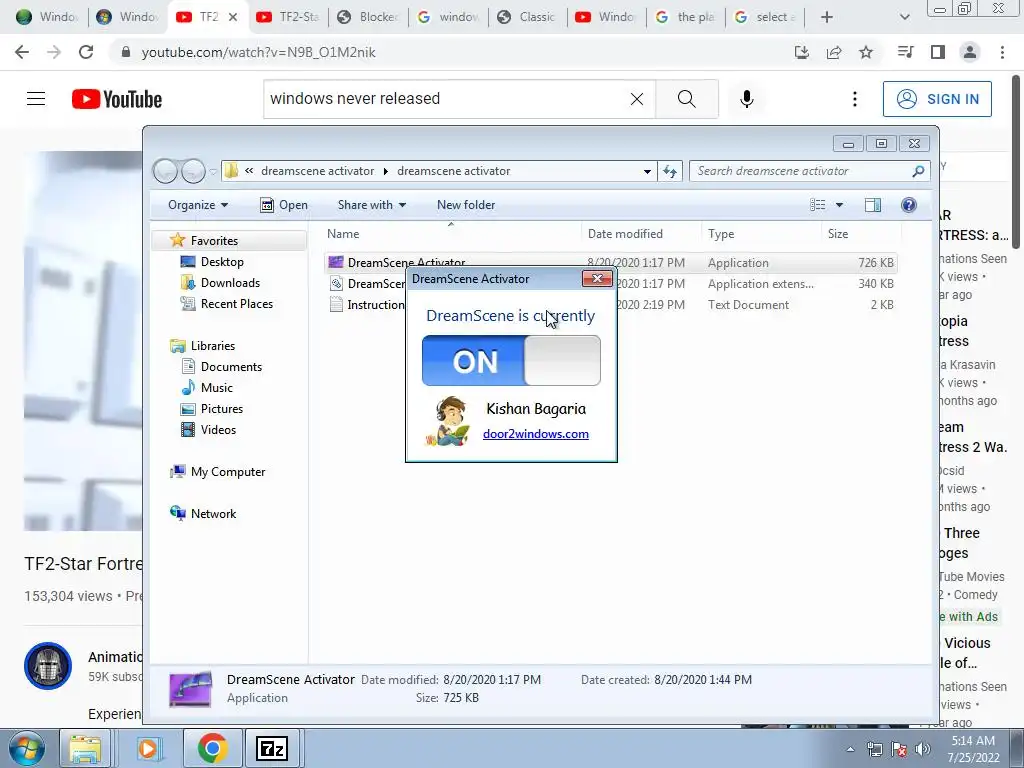Sort files by Name column
Image resolution: width=1024 pixels, height=768 pixels.
pyautogui.click(x=451, y=234)
